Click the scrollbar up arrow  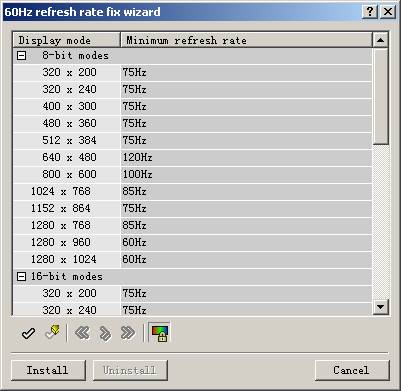click(x=380, y=40)
